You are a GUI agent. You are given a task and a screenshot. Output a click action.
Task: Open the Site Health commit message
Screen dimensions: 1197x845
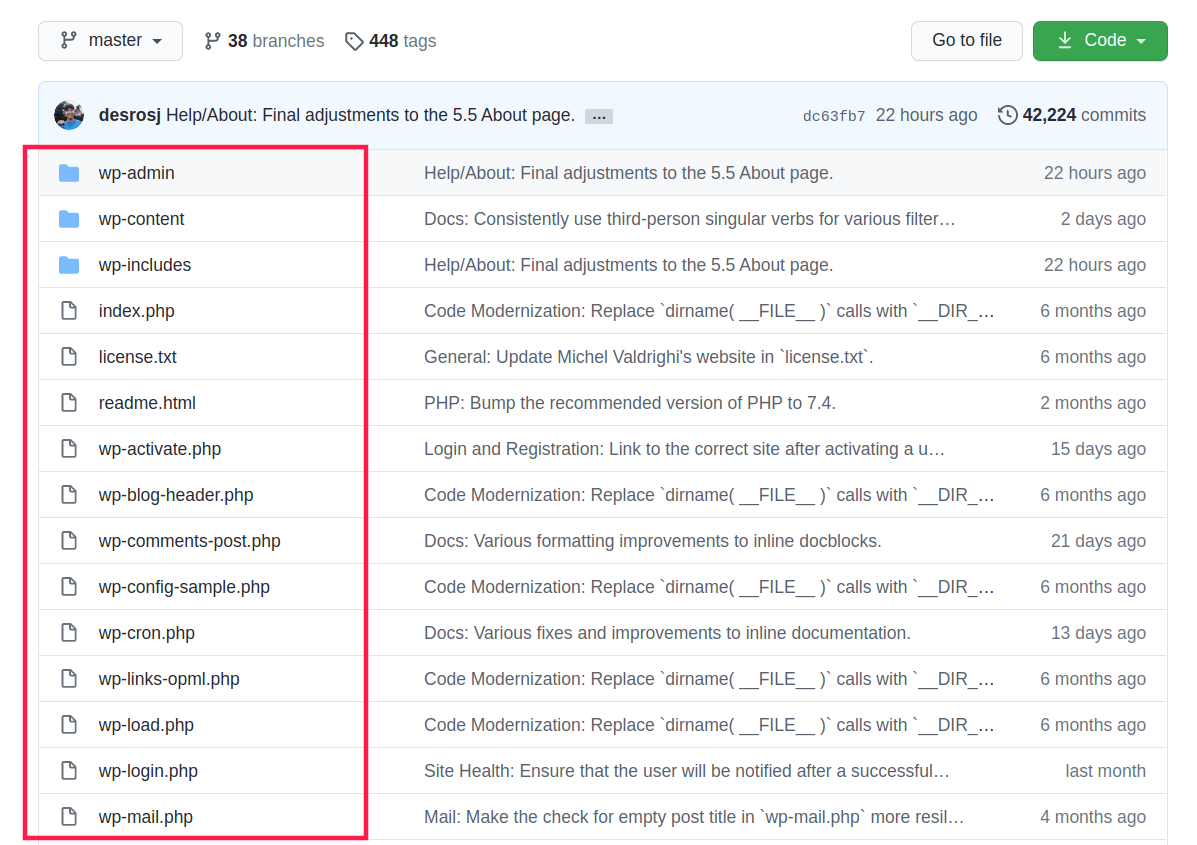click(686, 771)
